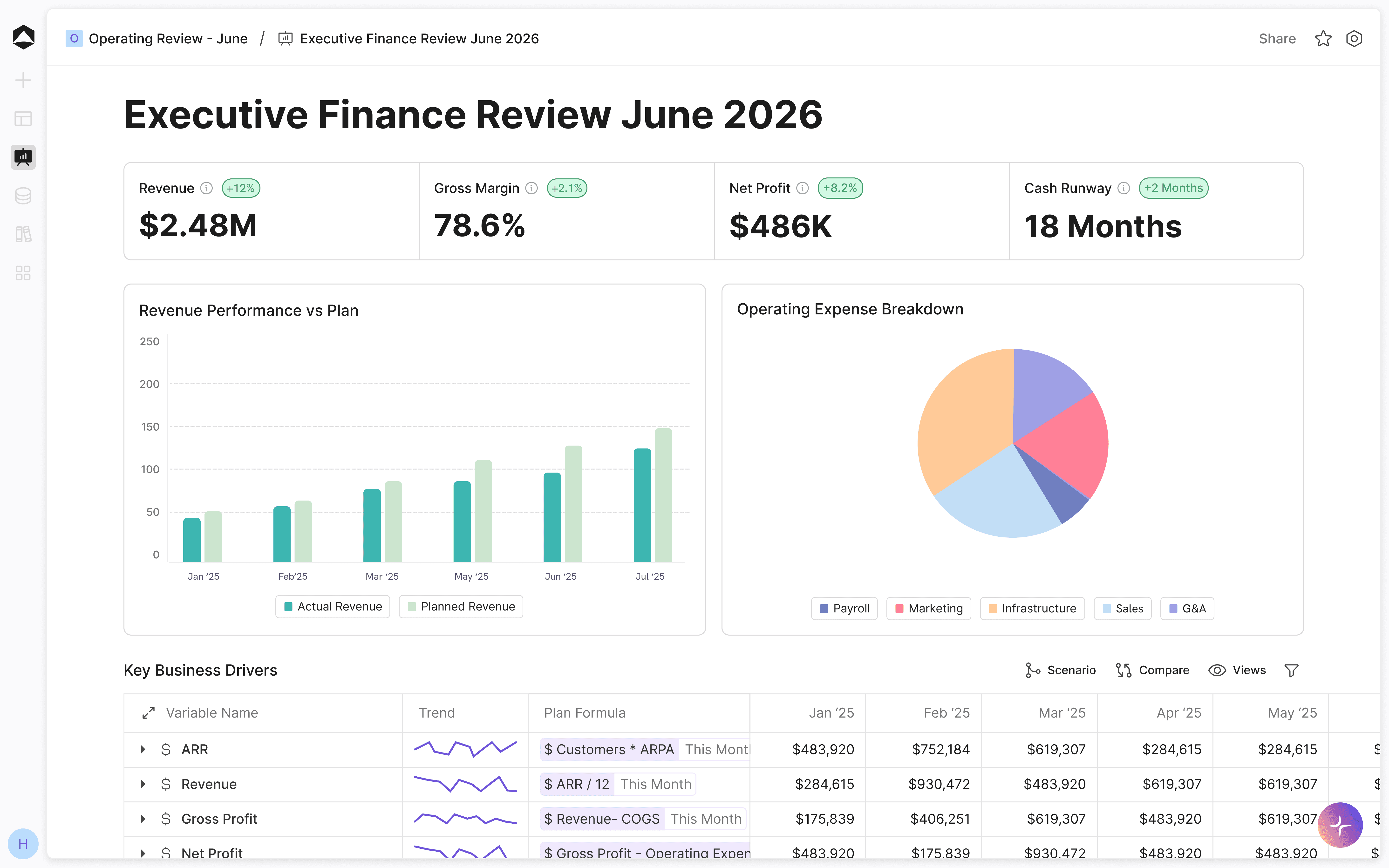
Task: Open the library books icon in sidebar
Action: [x=23, y=234]
